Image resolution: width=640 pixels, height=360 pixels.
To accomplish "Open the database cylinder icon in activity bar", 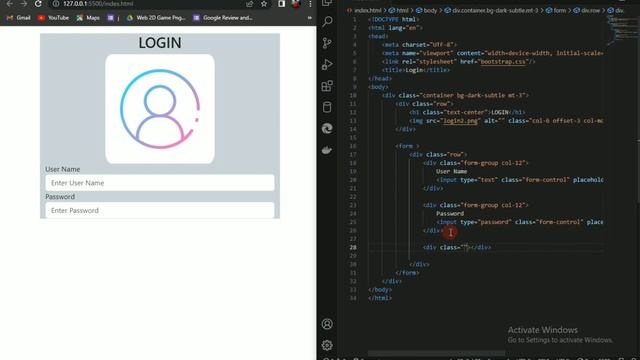I will (327, 107).
